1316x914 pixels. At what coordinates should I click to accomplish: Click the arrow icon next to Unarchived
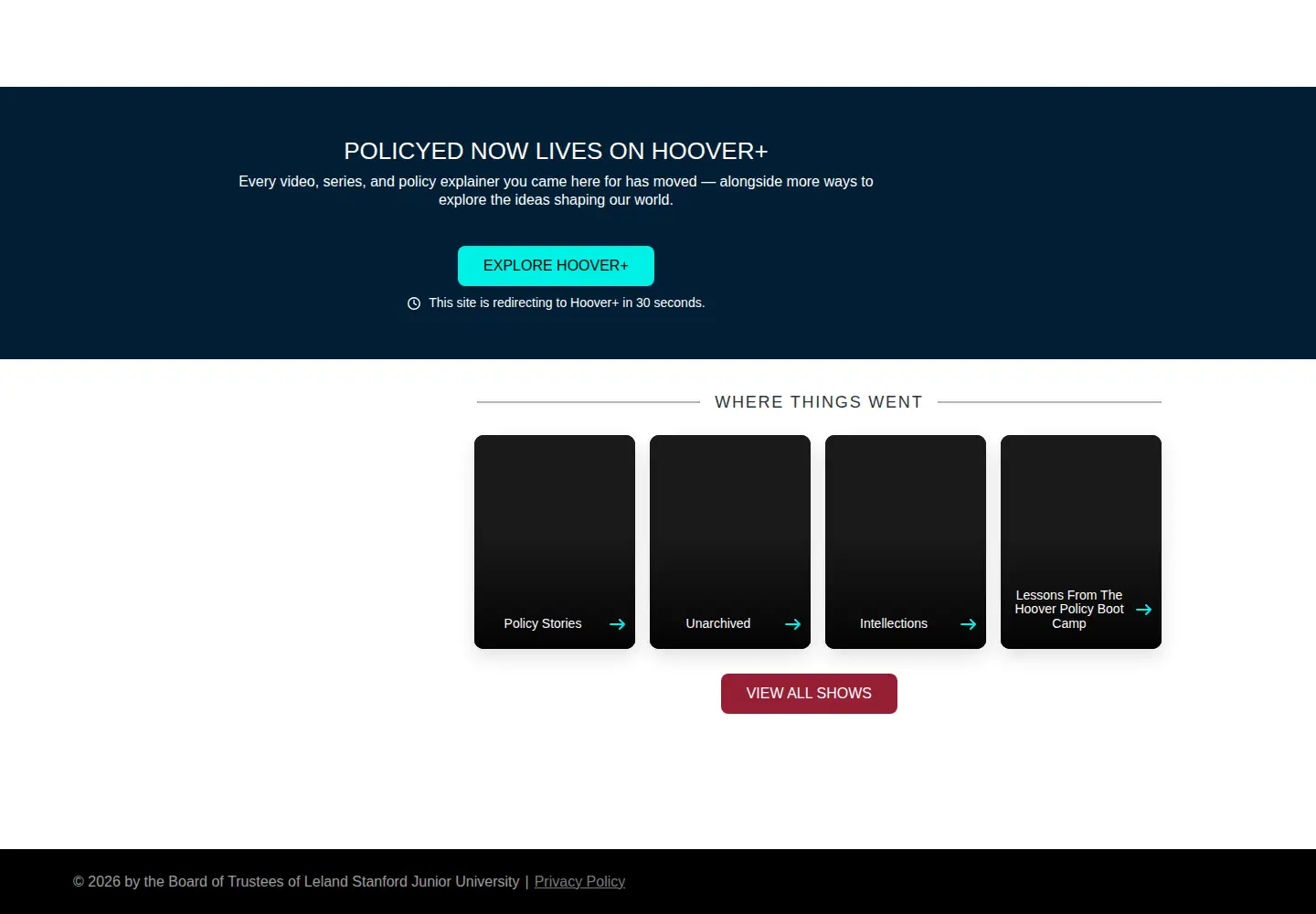(x=793, y=624)
